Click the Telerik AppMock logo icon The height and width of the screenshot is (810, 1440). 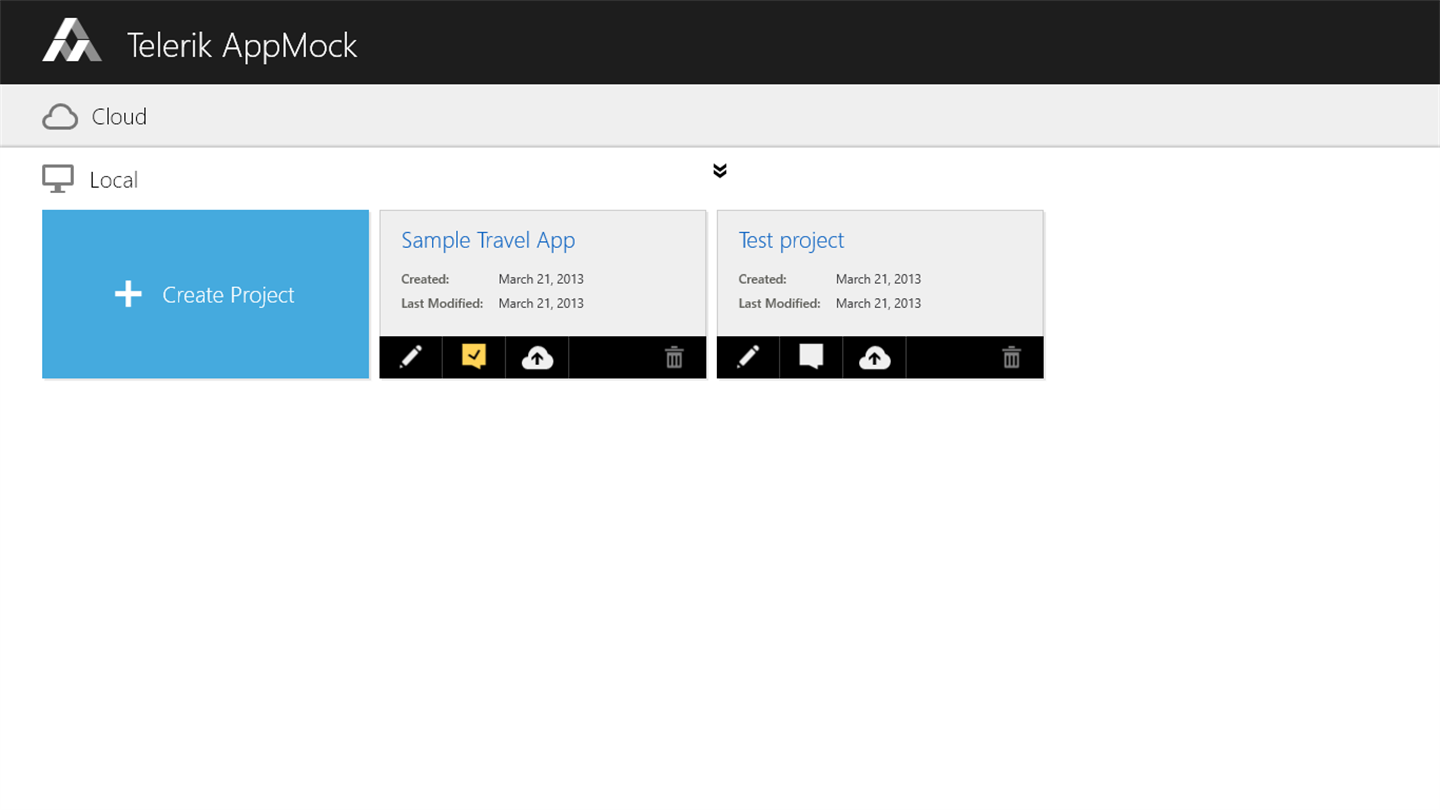click(x=72, y=41)
